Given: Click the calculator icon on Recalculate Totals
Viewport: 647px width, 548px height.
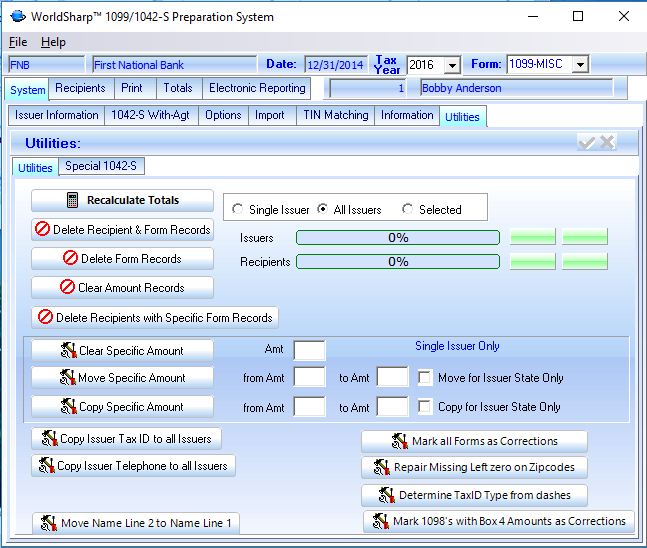Looking at the screenshot, I should (73, 200).
